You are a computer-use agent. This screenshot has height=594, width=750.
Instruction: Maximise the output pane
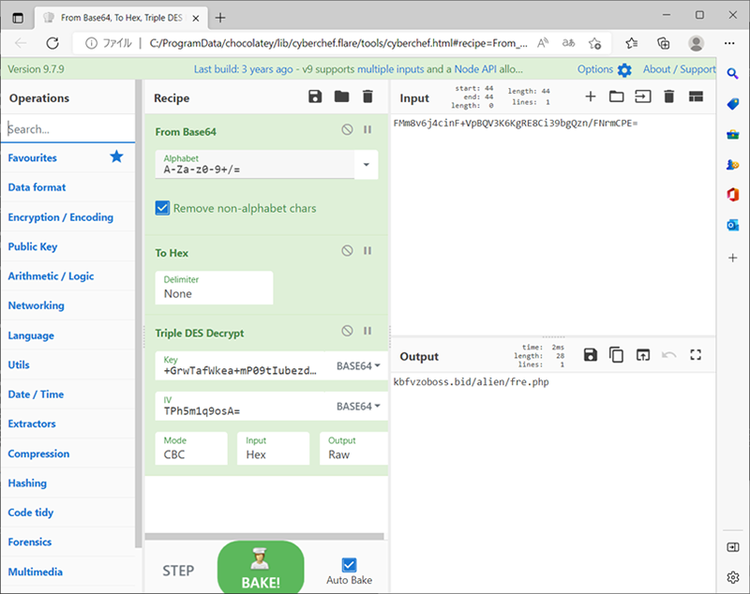(x=696, y=355)
